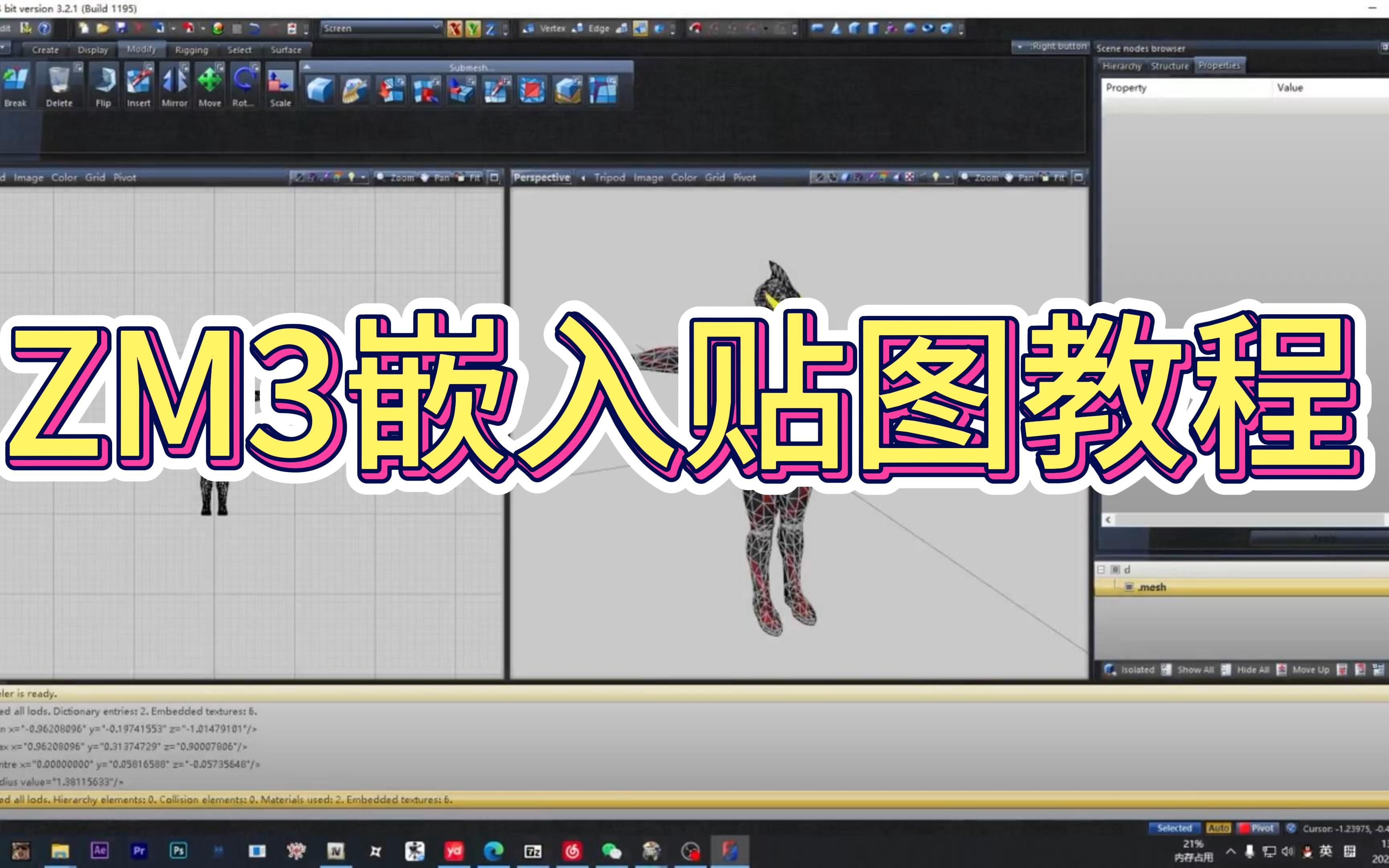Collapse the 'd' tree node
The image size is (1389, 868).
tap(1101, 569)
